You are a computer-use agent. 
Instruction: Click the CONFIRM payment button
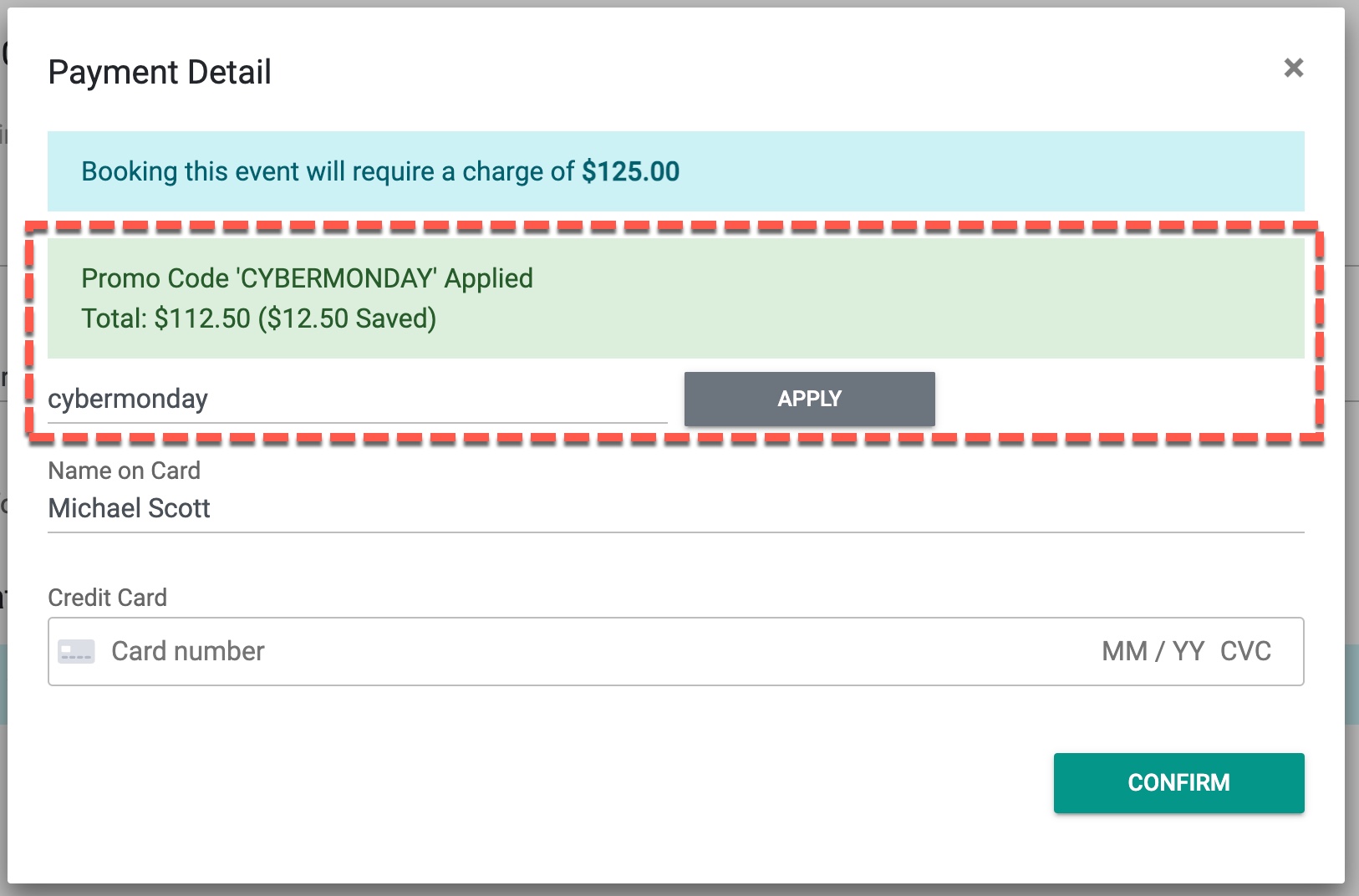click(x=1178, y=782)
